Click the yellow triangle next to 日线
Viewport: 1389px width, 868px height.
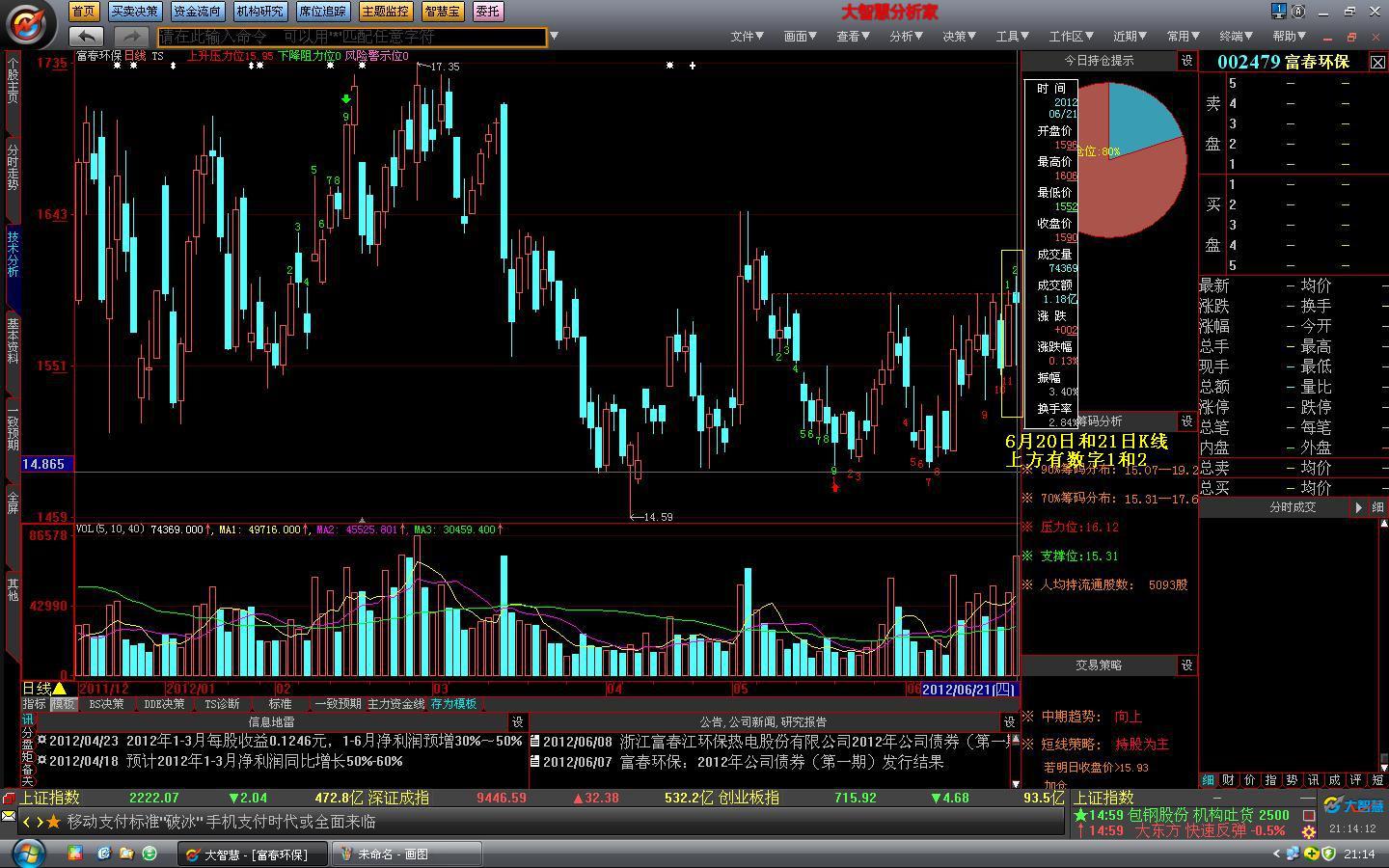tap(59, 689)
